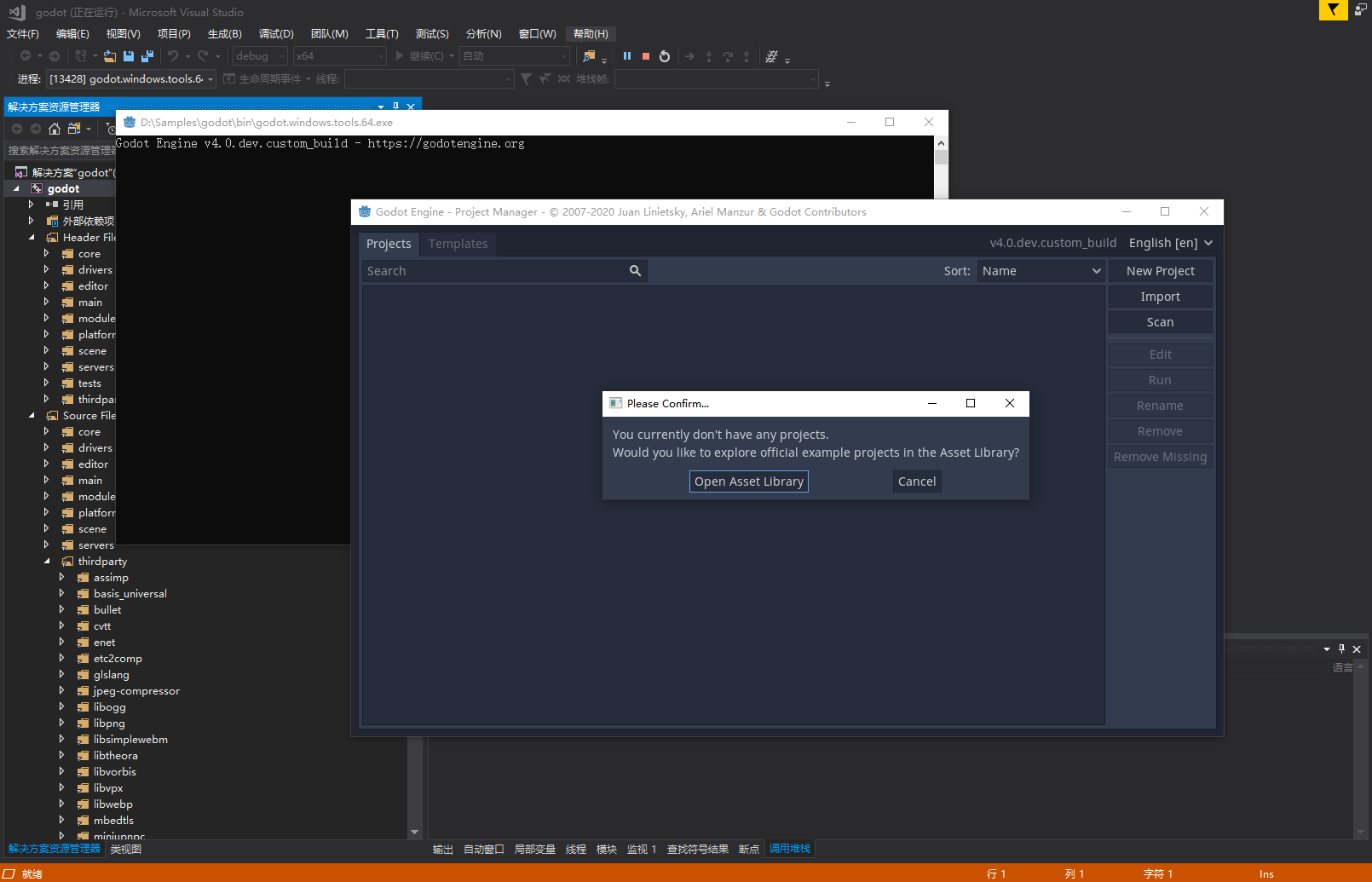Image resolution: width=1372 pixels, height=882 pixels.
Task: Click the Search field in Project Manager
Action: click(x=504, y=271)
